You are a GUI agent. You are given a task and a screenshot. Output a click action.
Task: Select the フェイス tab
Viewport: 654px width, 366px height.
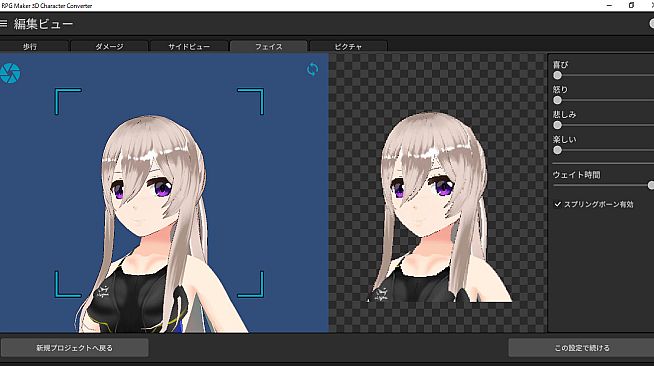pyautogui.click(x=269, y=46)
